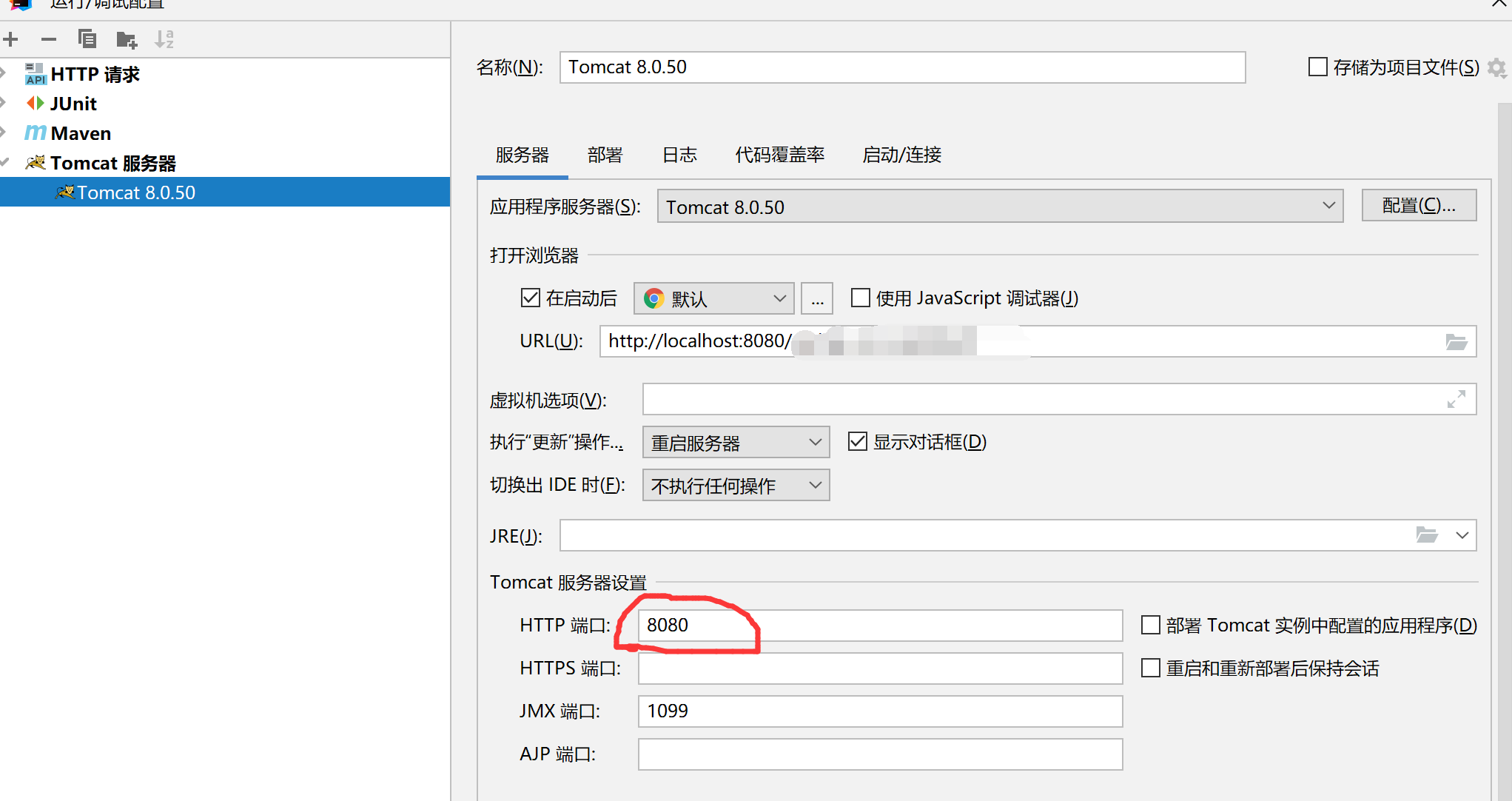Expand the 虚拟机选项 field editor
The height and width of the screenshot is (801, 1512).
click(1456, 400)
